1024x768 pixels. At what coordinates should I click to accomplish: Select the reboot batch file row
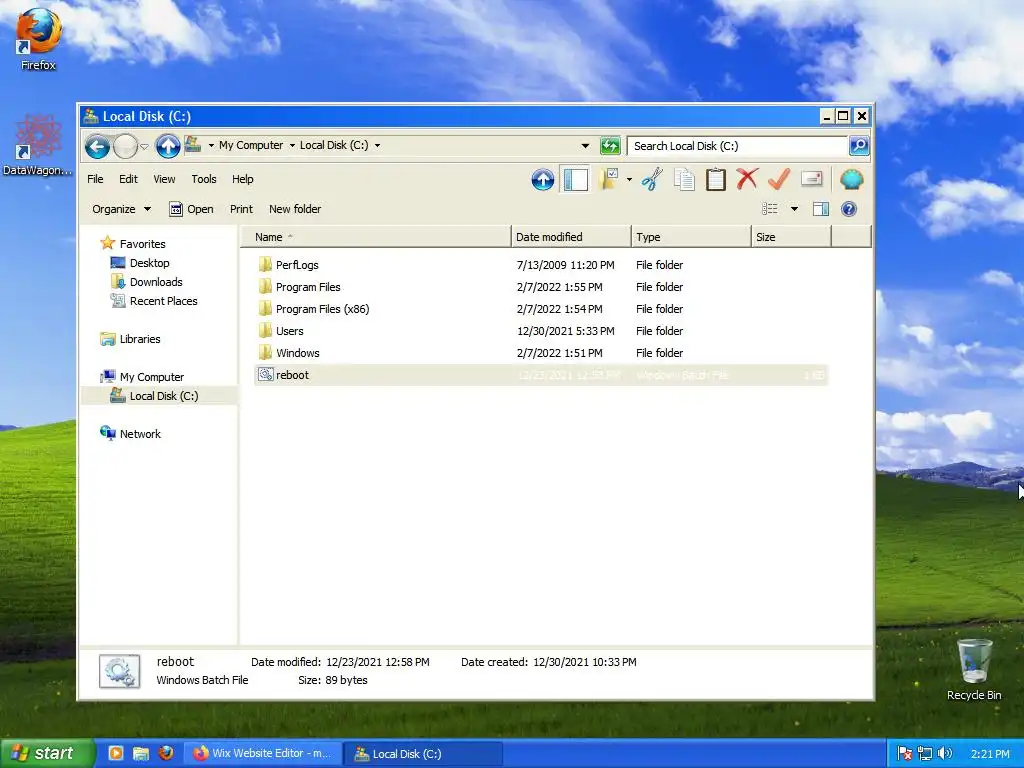(x=541, y=375)
